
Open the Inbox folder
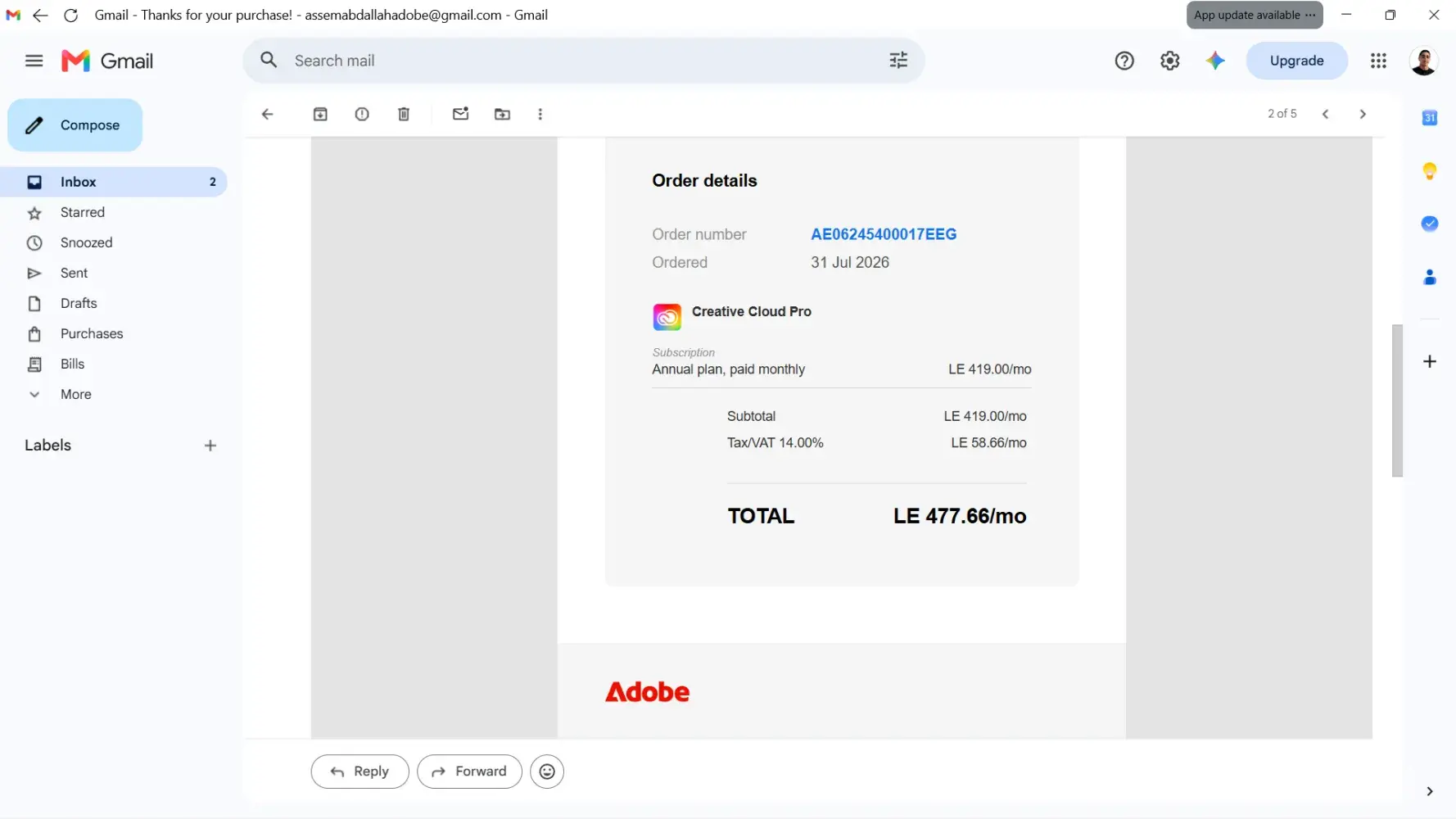tap(114, 182)
